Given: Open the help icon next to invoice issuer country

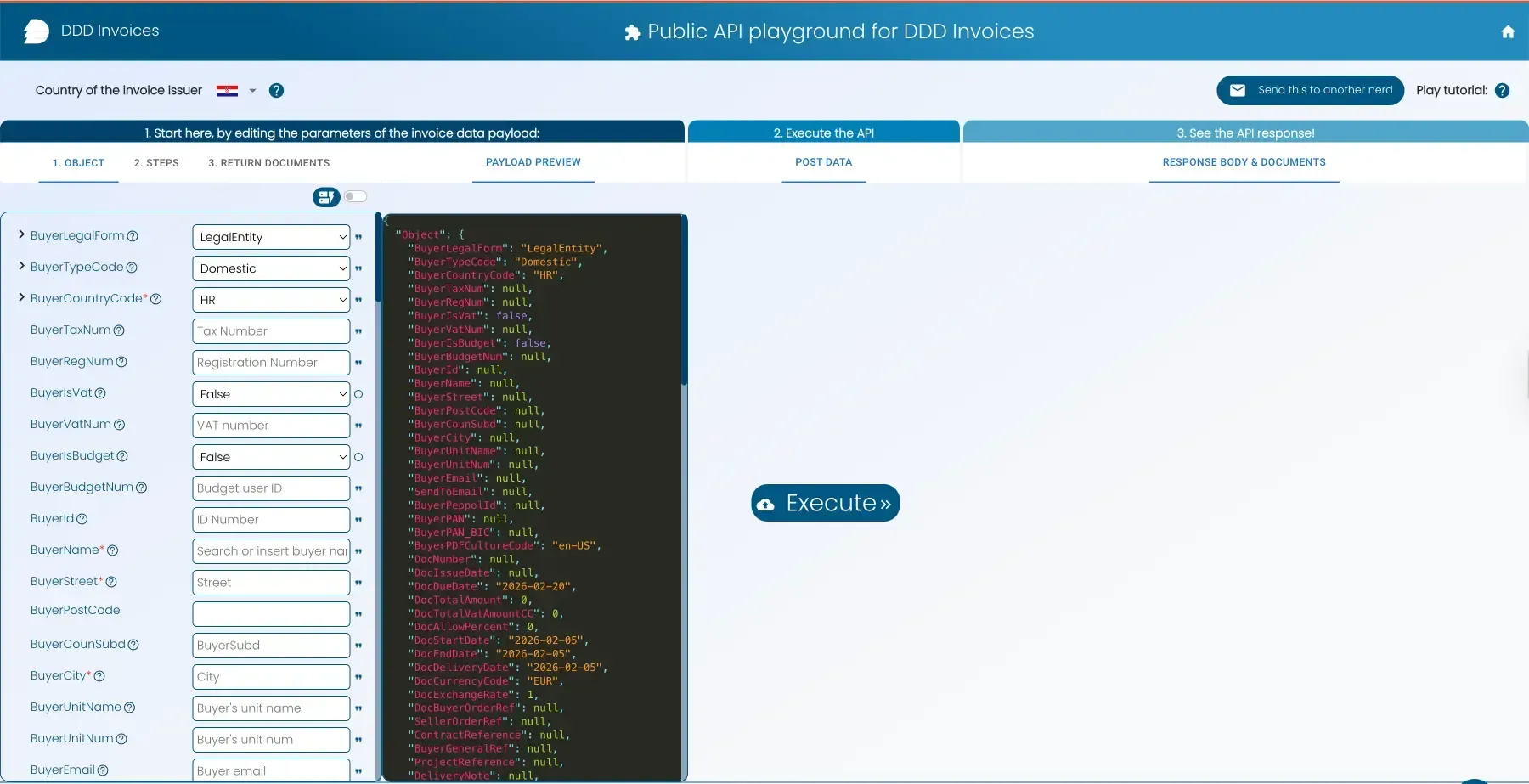Looking at the screenshot, I should coord(275,91).
